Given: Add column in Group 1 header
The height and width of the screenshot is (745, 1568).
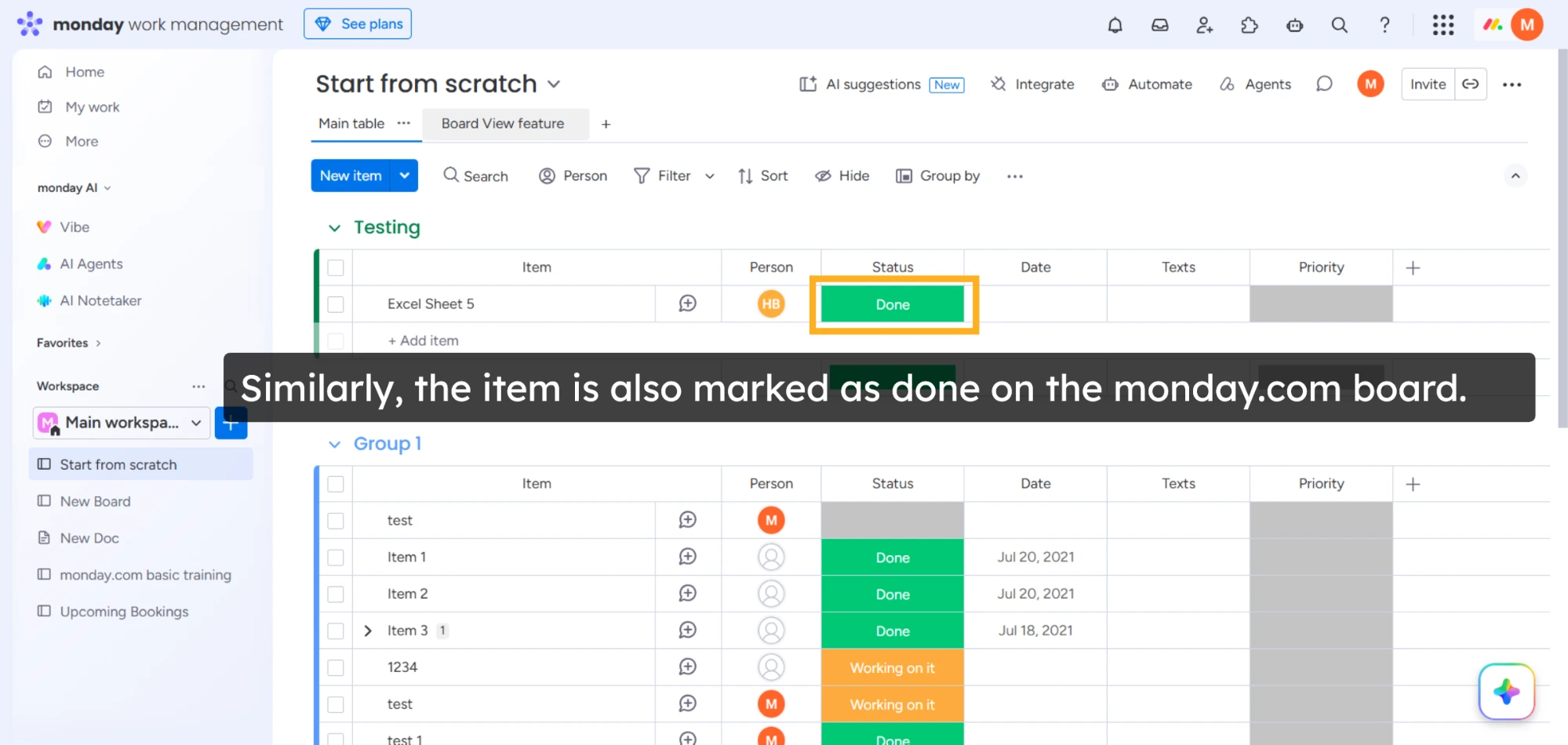Looking at the screenshot, I should coord(1413,485).
